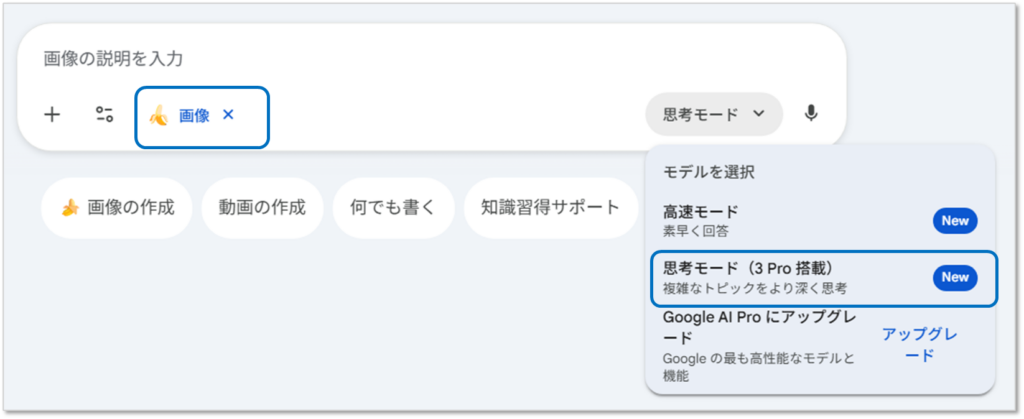Click the 画像 label in the selected chip

click(194, 115)
